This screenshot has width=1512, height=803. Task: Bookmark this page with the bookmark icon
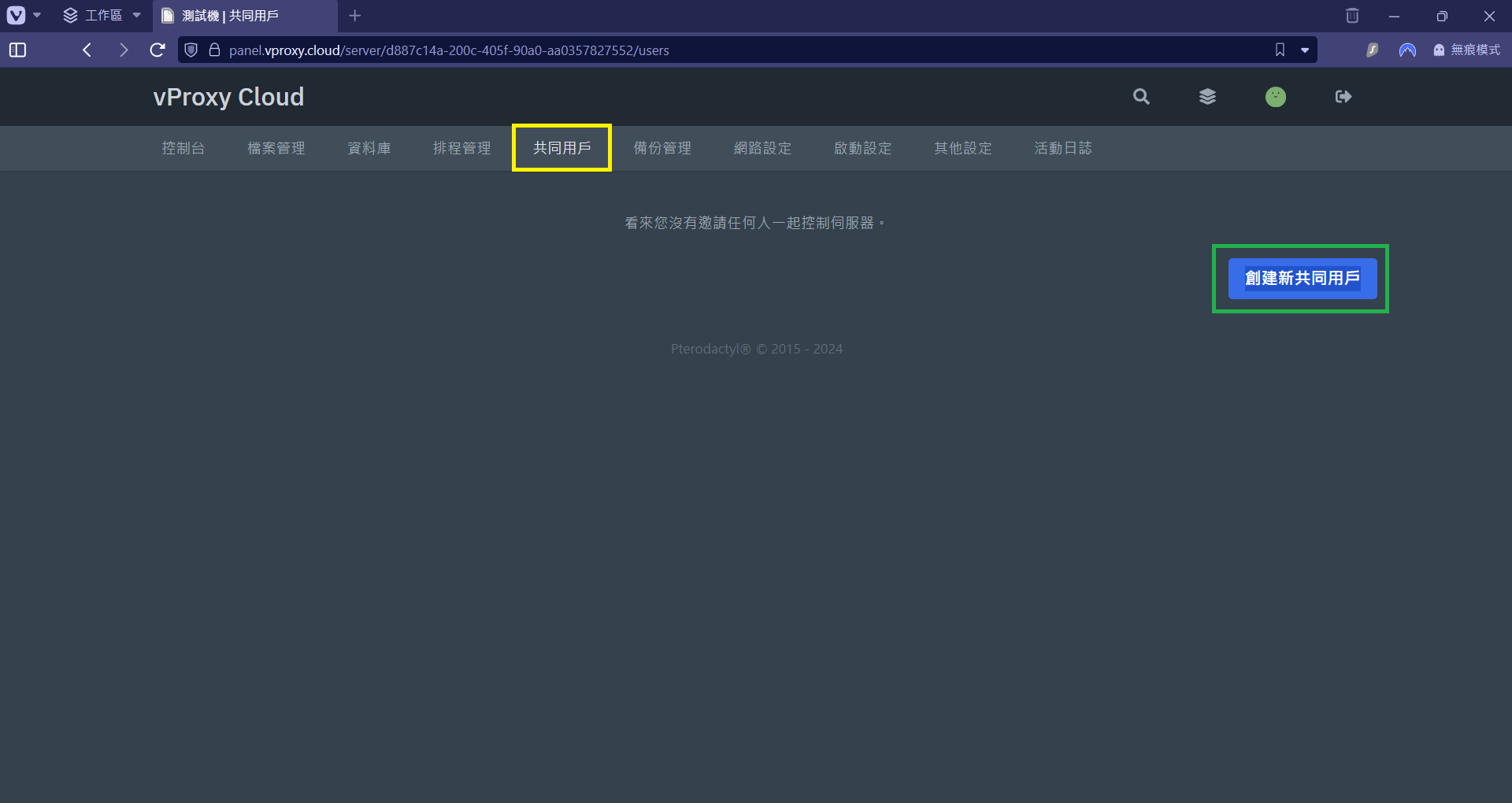point(1279,50)
